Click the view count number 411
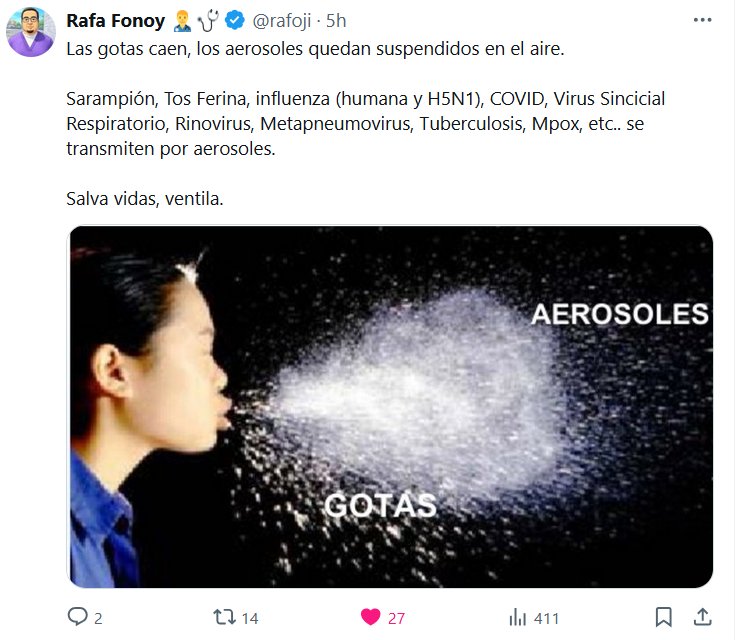Screen dimensions: 738x640 point(546,618)
